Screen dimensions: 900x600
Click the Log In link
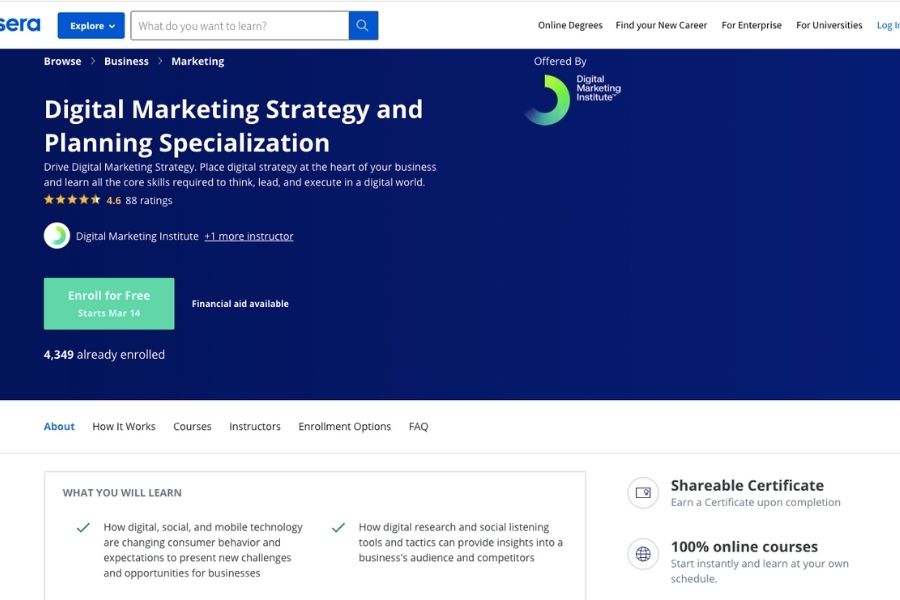pos(888,25)
